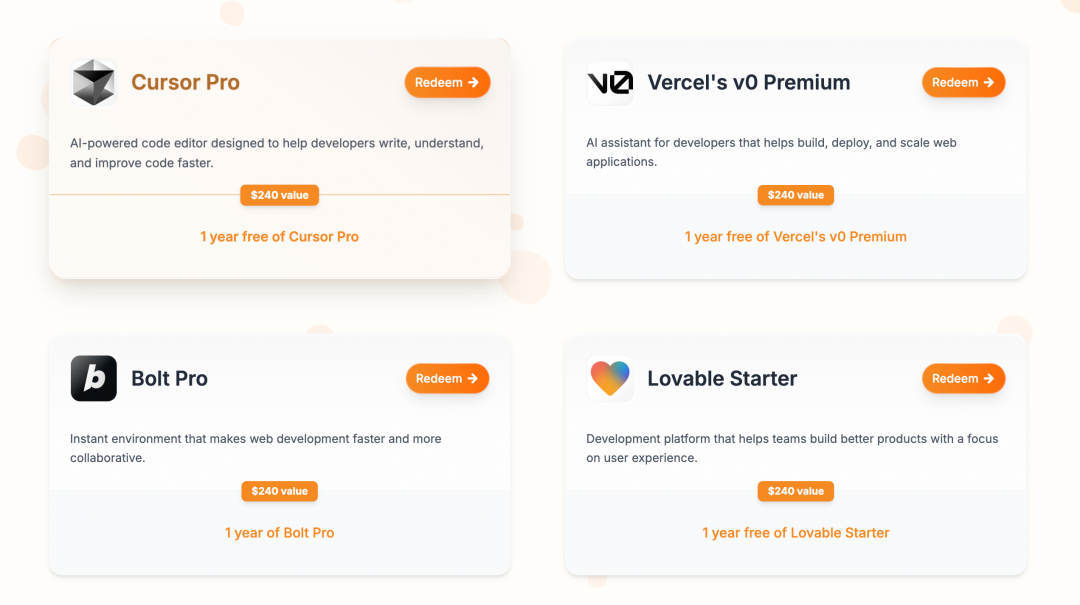Click "1 year of Bolt Pro" text

tap(280, 533)
